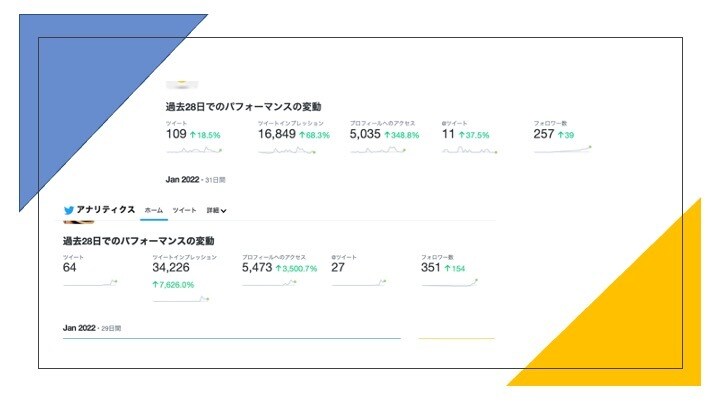This screenshot has height=405, width=720.
Task: Select profile visits value 5,473
Action: (x=257, y=268)
